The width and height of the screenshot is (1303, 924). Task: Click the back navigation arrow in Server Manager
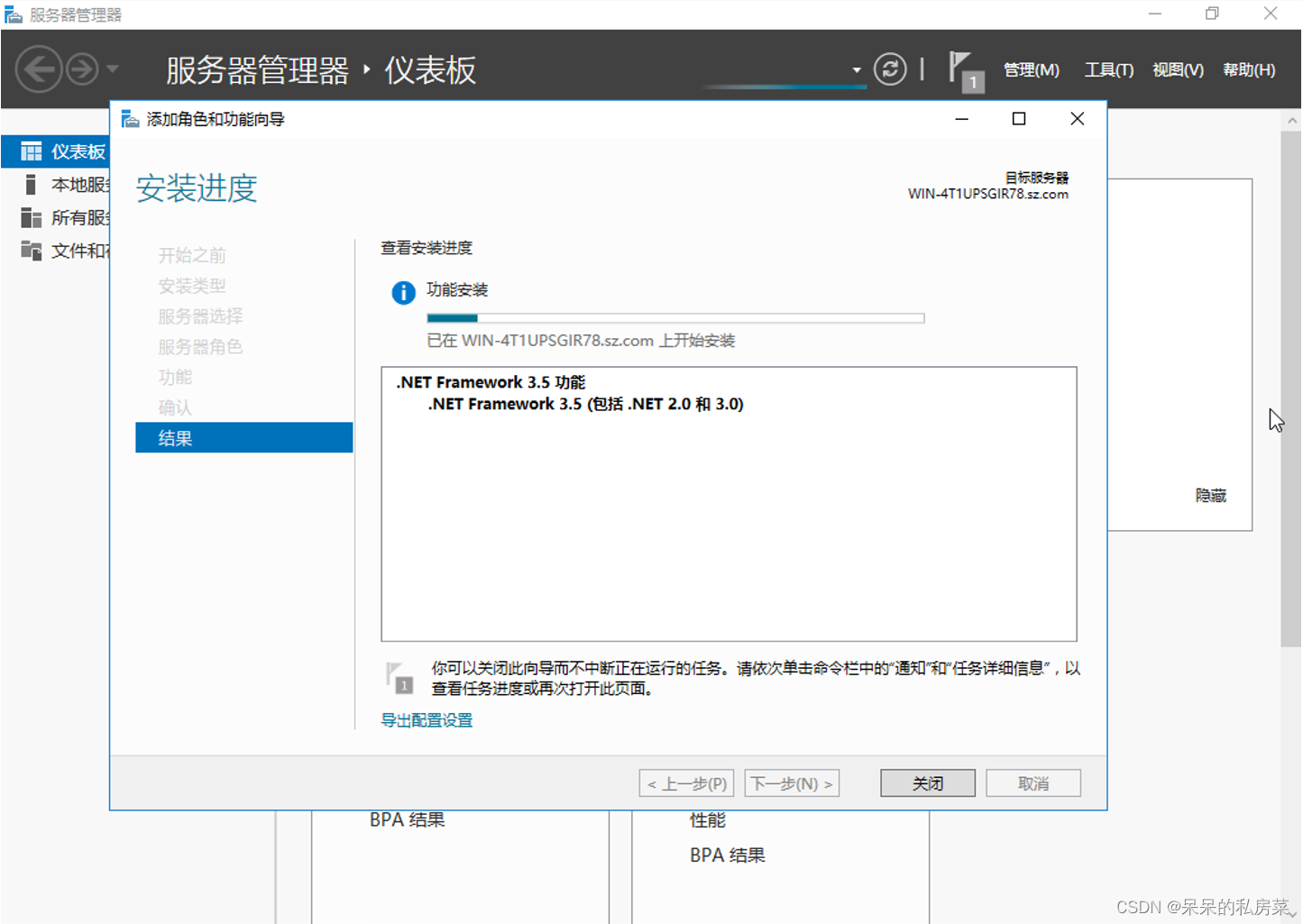(x=39, y=69)
